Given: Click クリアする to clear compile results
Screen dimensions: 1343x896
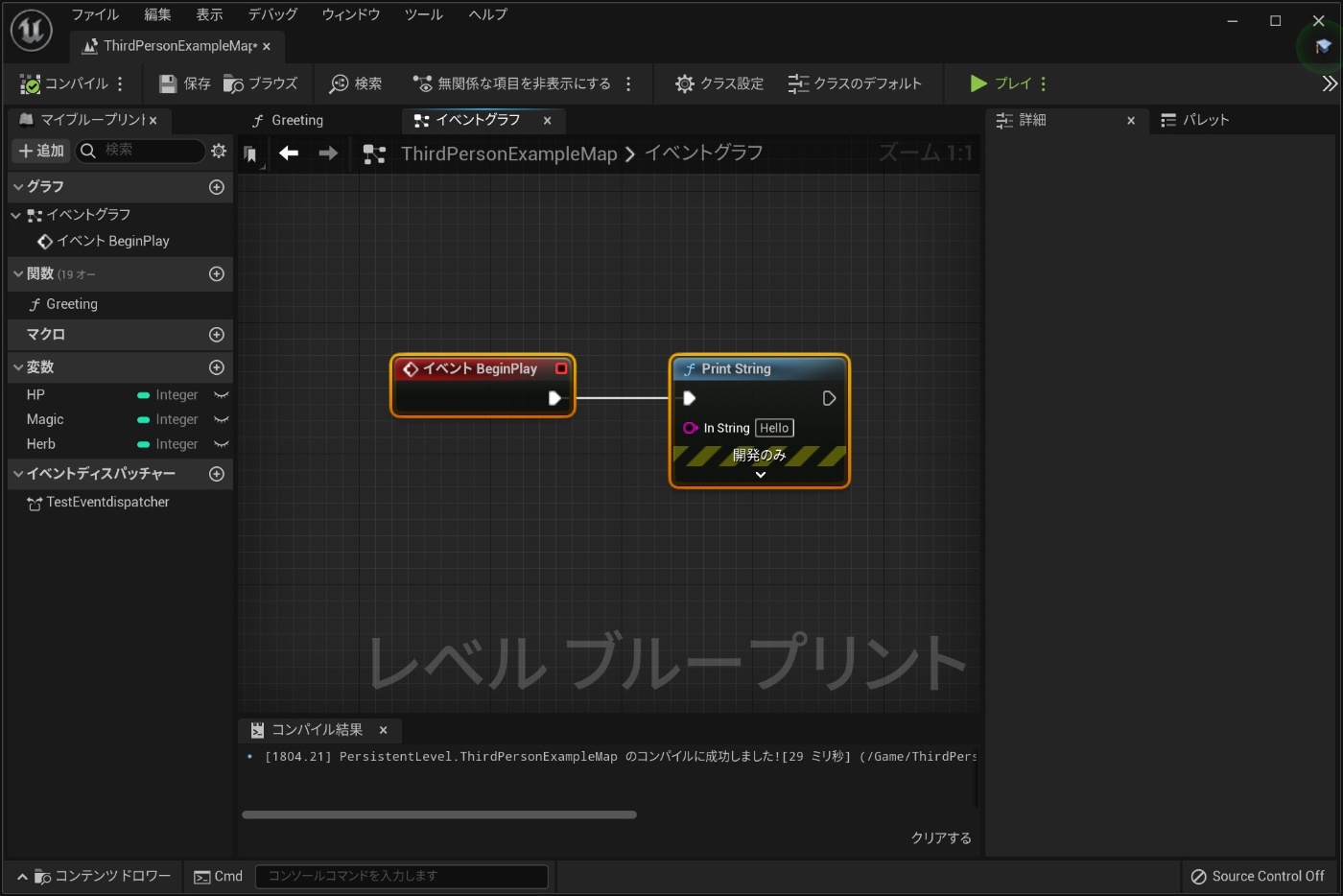Looking at the screenshot, I should 940,837.
